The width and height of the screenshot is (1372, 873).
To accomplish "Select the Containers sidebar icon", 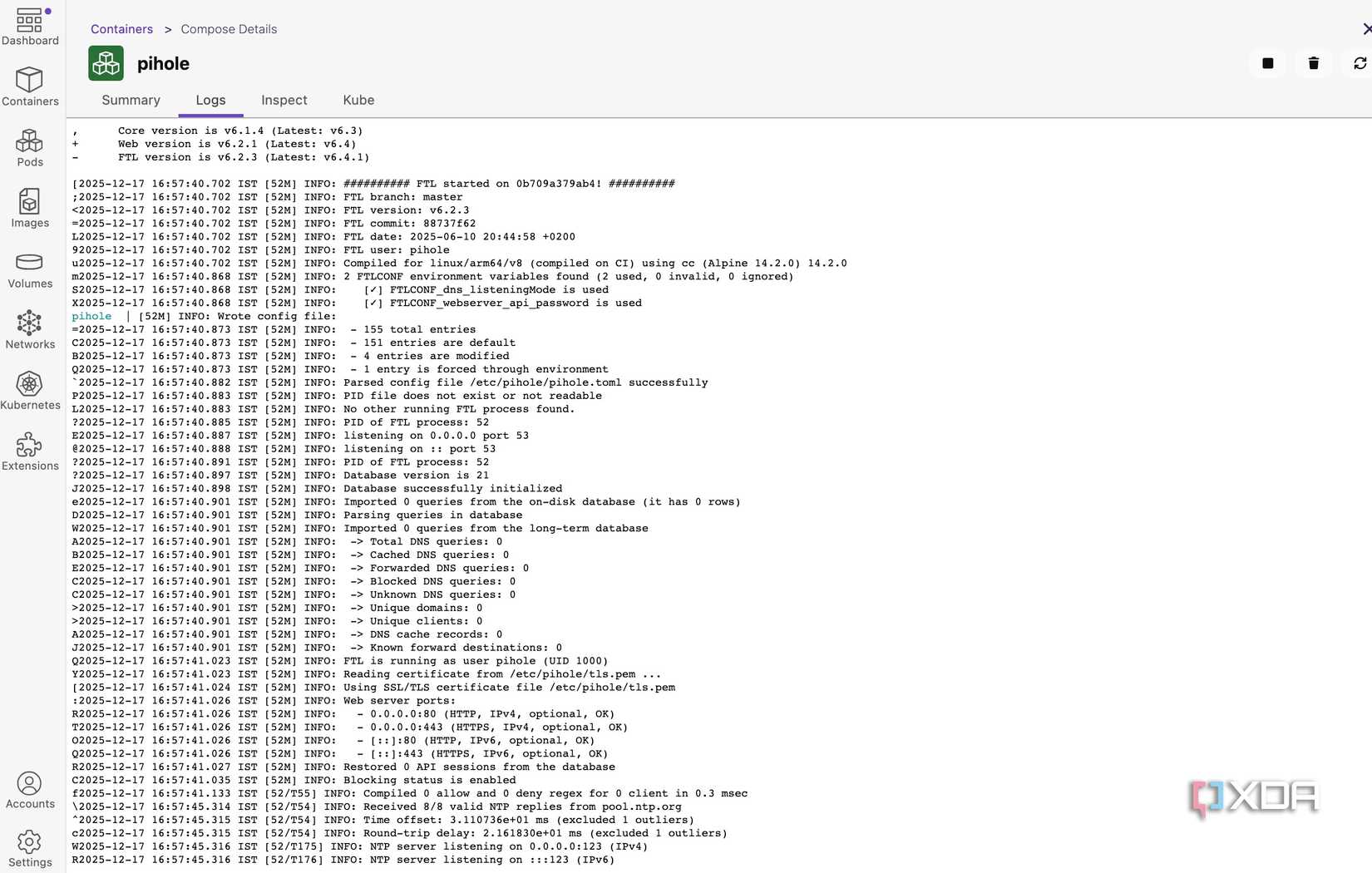I will (x=30, y=86).
